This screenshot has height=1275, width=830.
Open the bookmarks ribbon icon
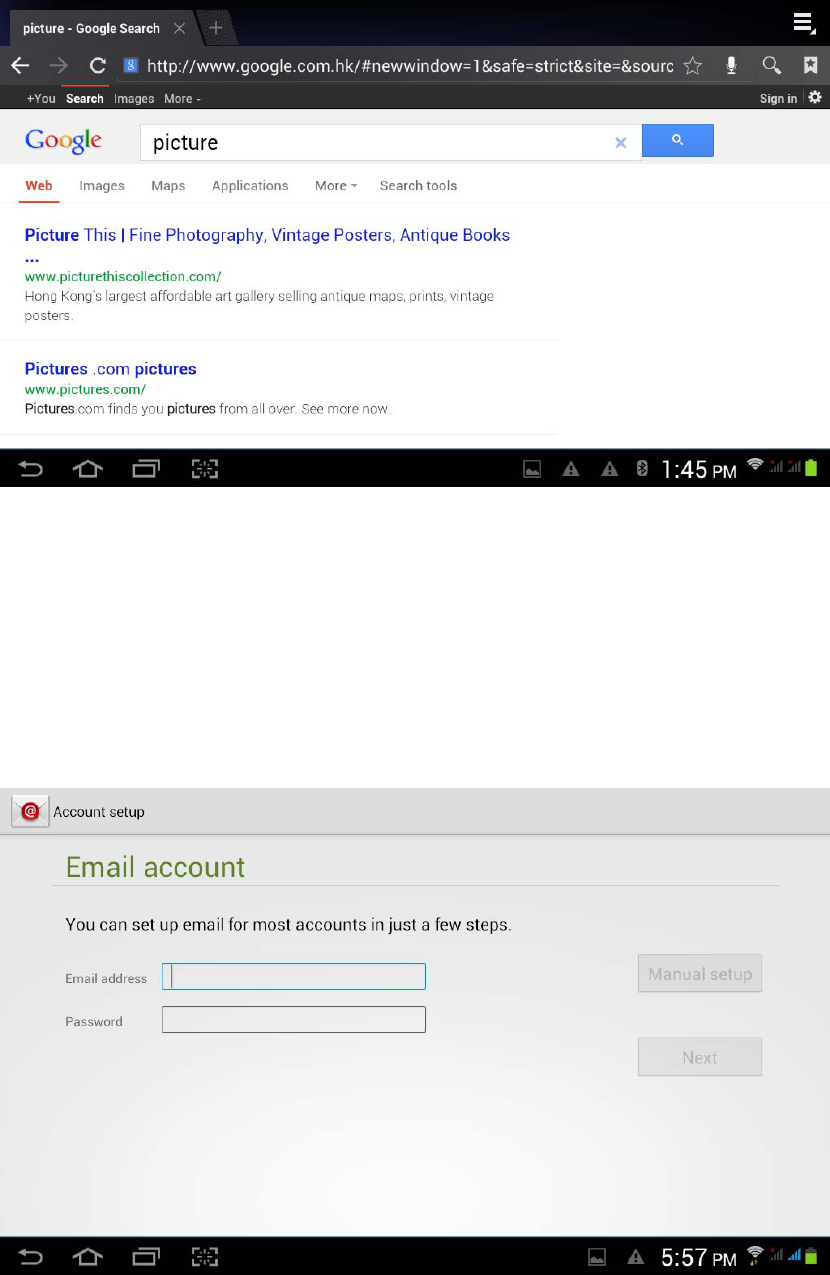click(810, 66)
